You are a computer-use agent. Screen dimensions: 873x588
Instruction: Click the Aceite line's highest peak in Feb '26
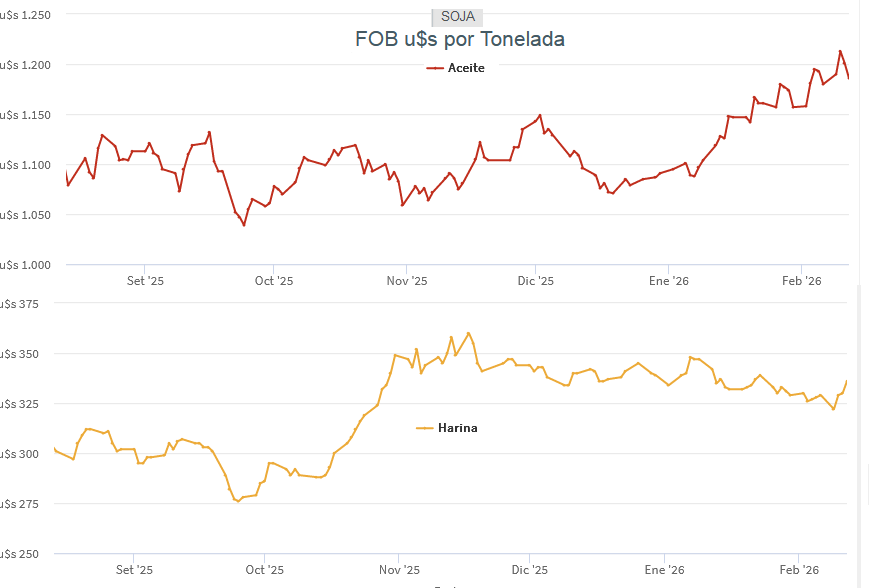840,51
